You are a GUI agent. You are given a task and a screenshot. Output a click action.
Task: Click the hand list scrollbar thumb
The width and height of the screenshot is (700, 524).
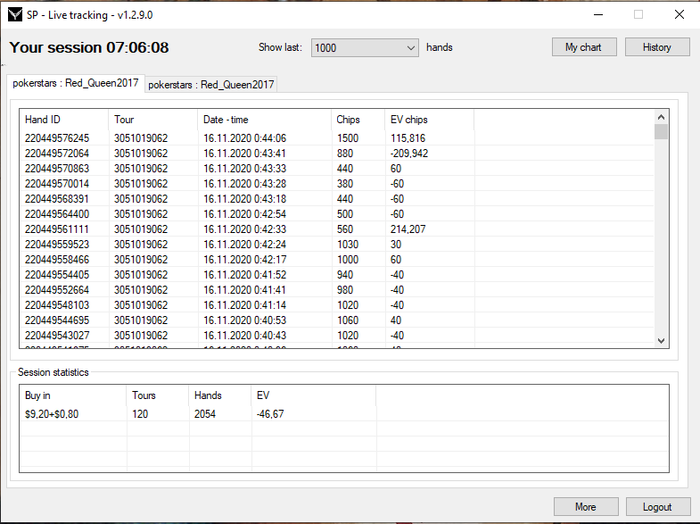(661, 132)
